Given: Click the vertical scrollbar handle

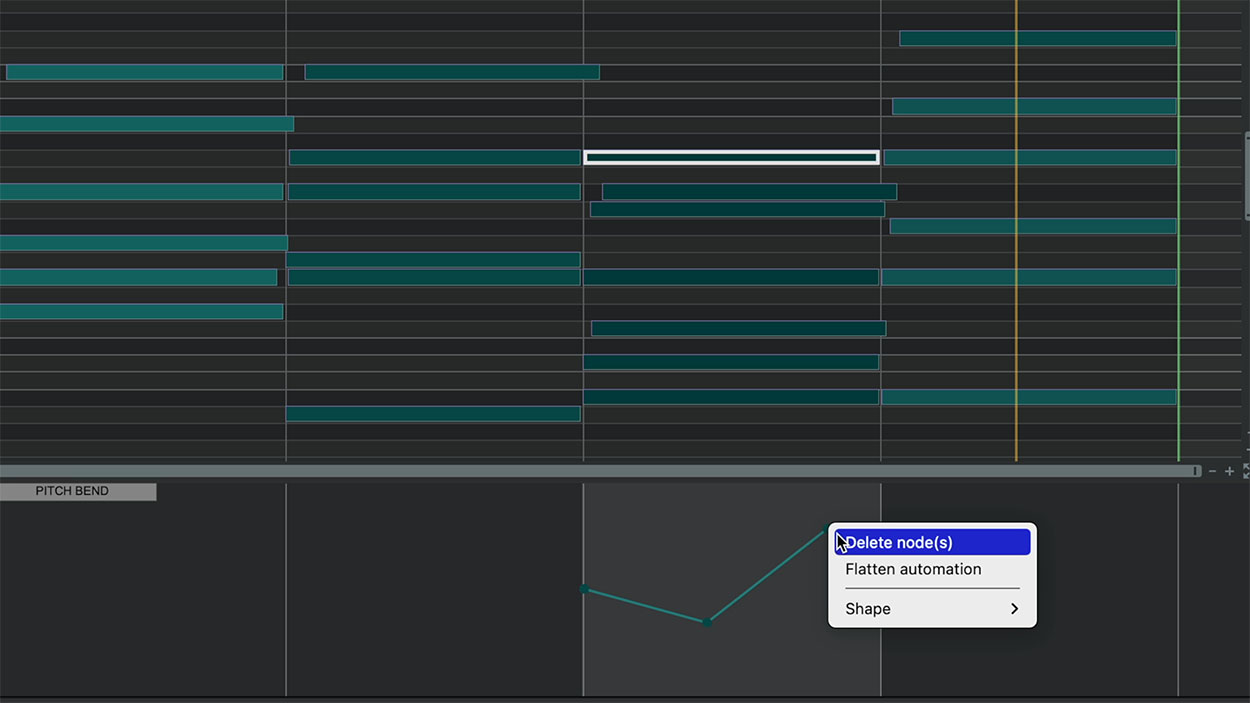Looking at the screenshot, I should 1247,175.
